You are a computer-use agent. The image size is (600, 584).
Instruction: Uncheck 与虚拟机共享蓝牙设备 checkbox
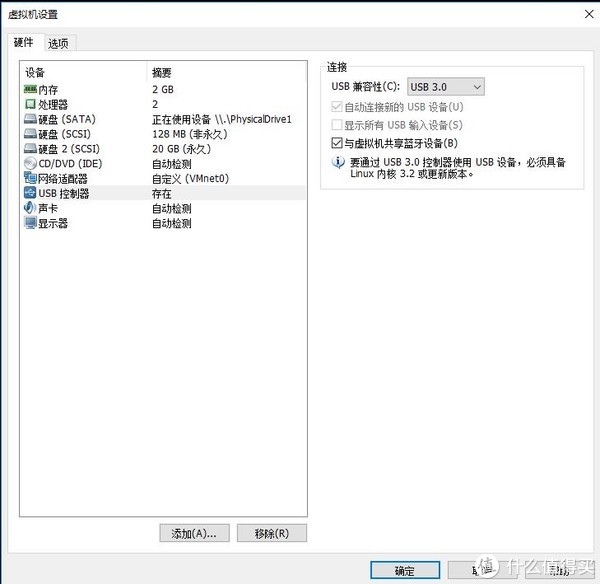[x=336, y=143]
